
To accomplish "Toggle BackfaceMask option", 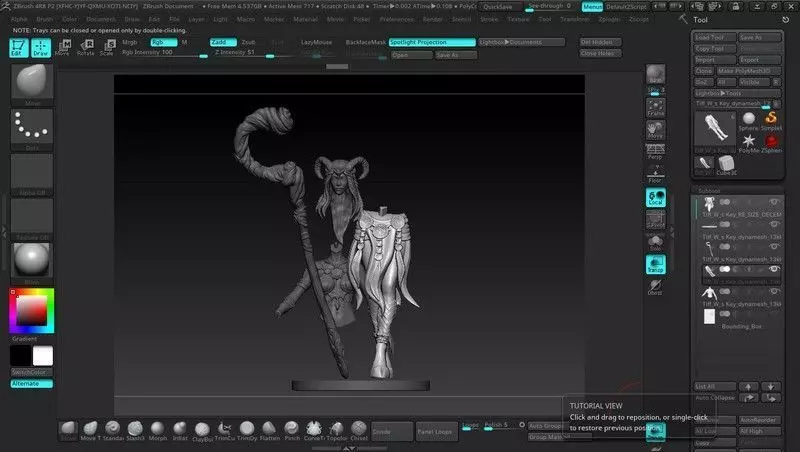I will (365, 42).
